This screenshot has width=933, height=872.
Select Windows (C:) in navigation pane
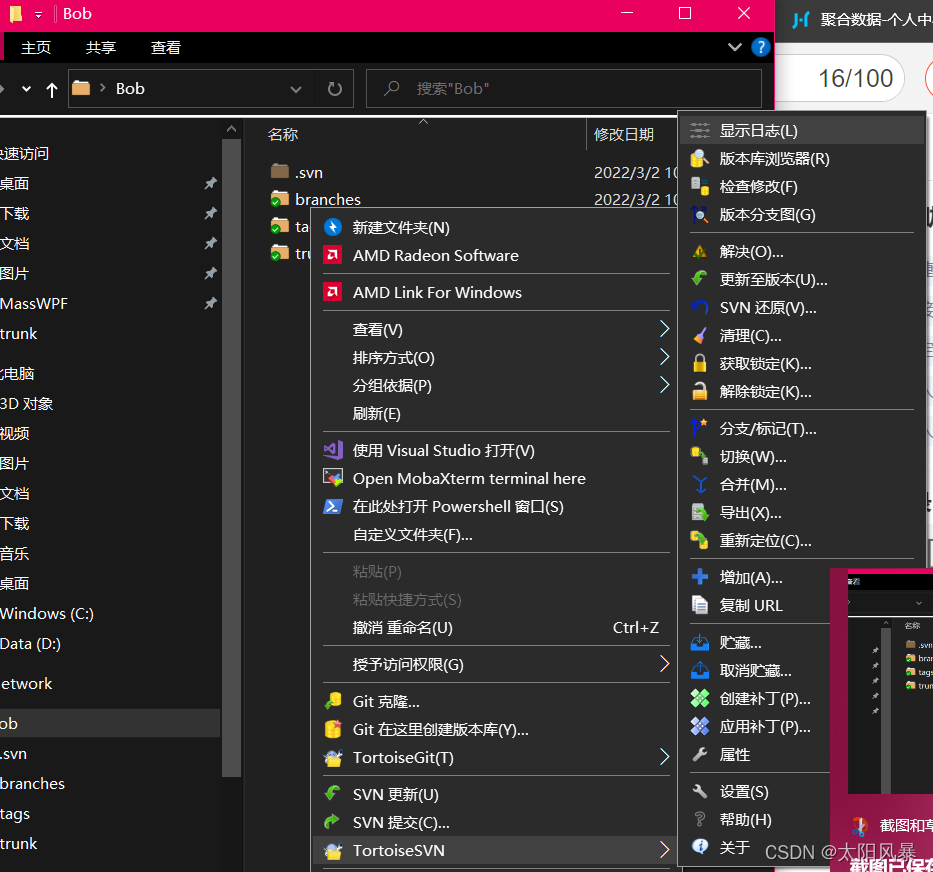pyautogui.click(x=47, y=614)
